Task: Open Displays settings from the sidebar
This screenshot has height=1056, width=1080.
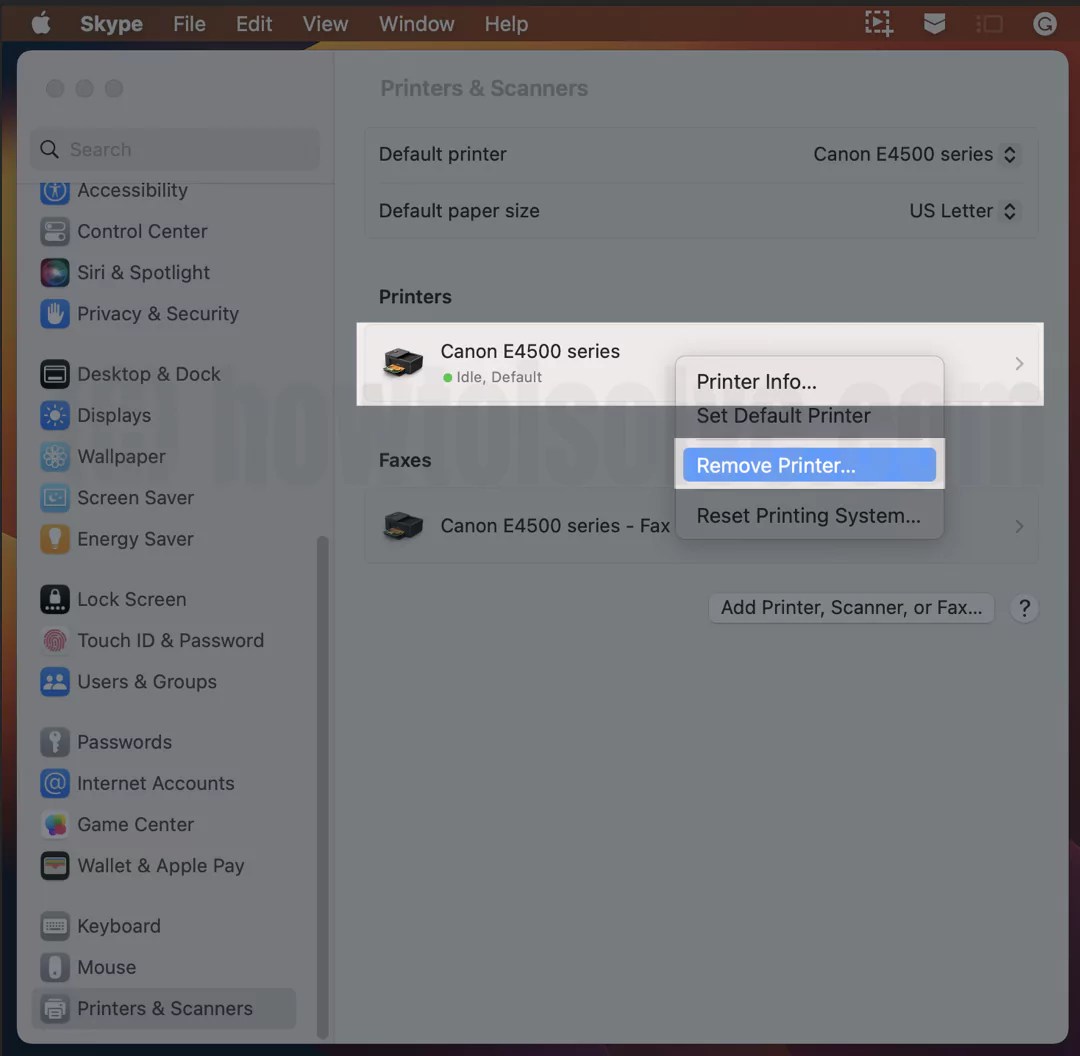Action: [113, 415]
